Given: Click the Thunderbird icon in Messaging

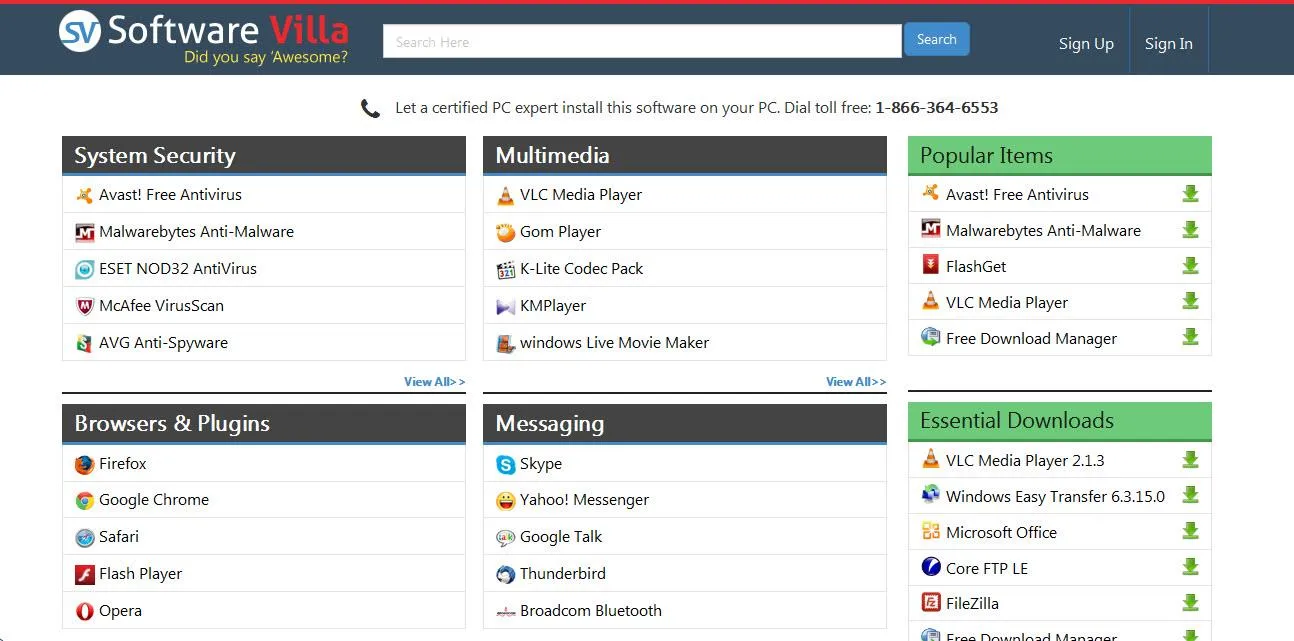Looking at the screenshot, I should coord(505,573).
